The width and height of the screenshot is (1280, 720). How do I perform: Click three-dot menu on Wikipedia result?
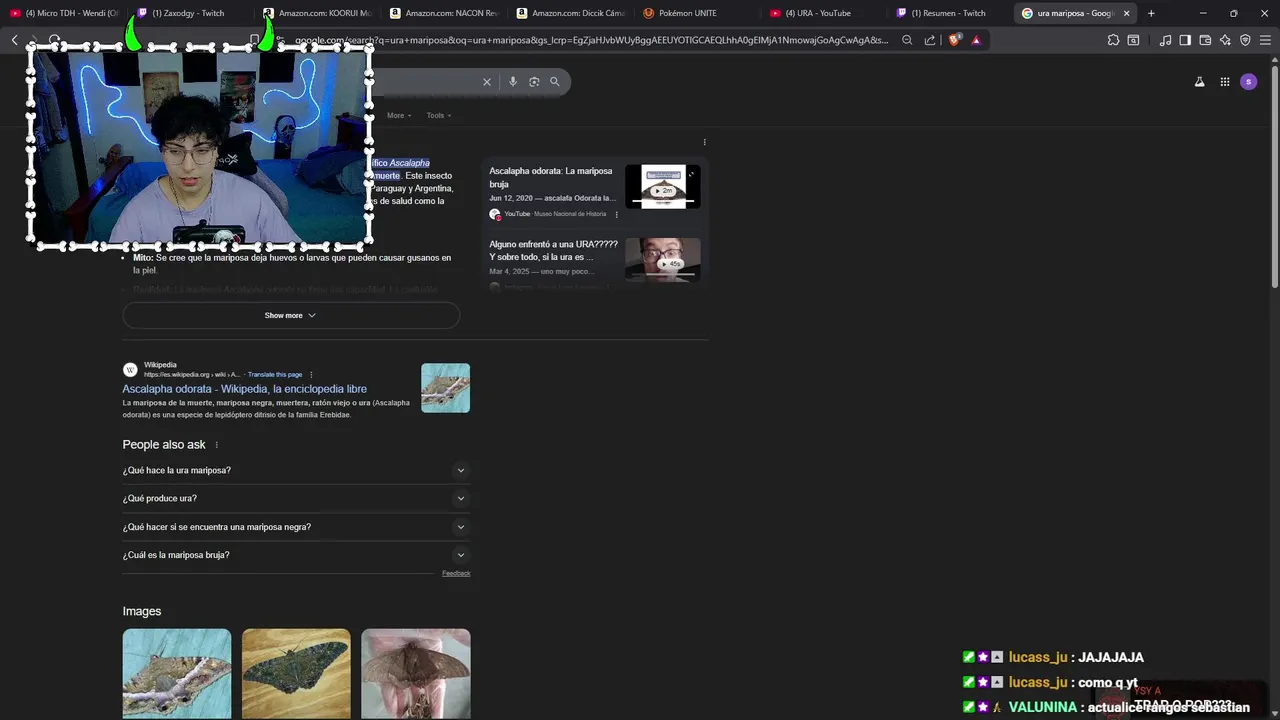point(311,375)
